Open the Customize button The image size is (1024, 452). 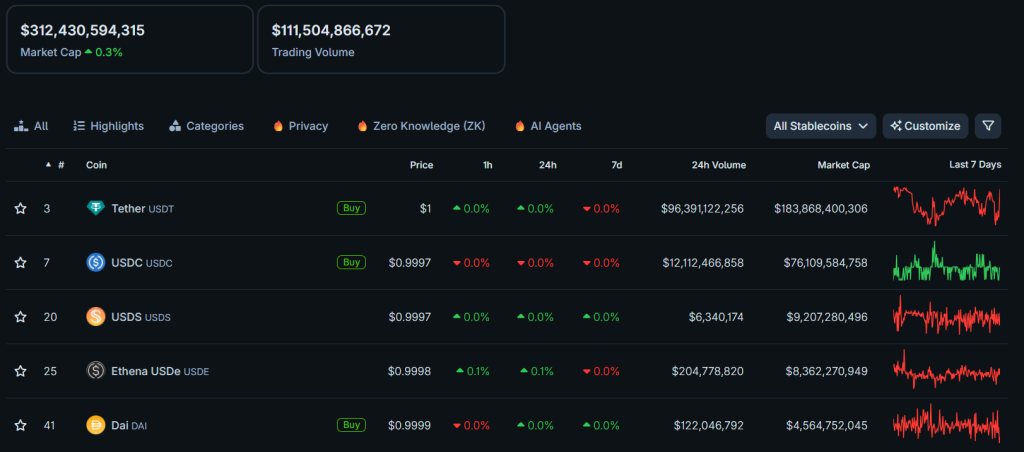925,126
